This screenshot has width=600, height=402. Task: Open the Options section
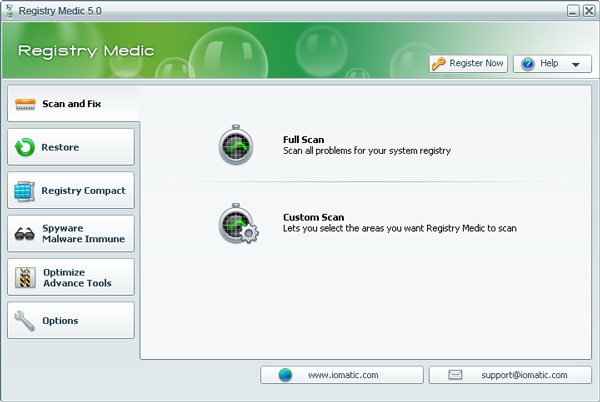point(71,320)
